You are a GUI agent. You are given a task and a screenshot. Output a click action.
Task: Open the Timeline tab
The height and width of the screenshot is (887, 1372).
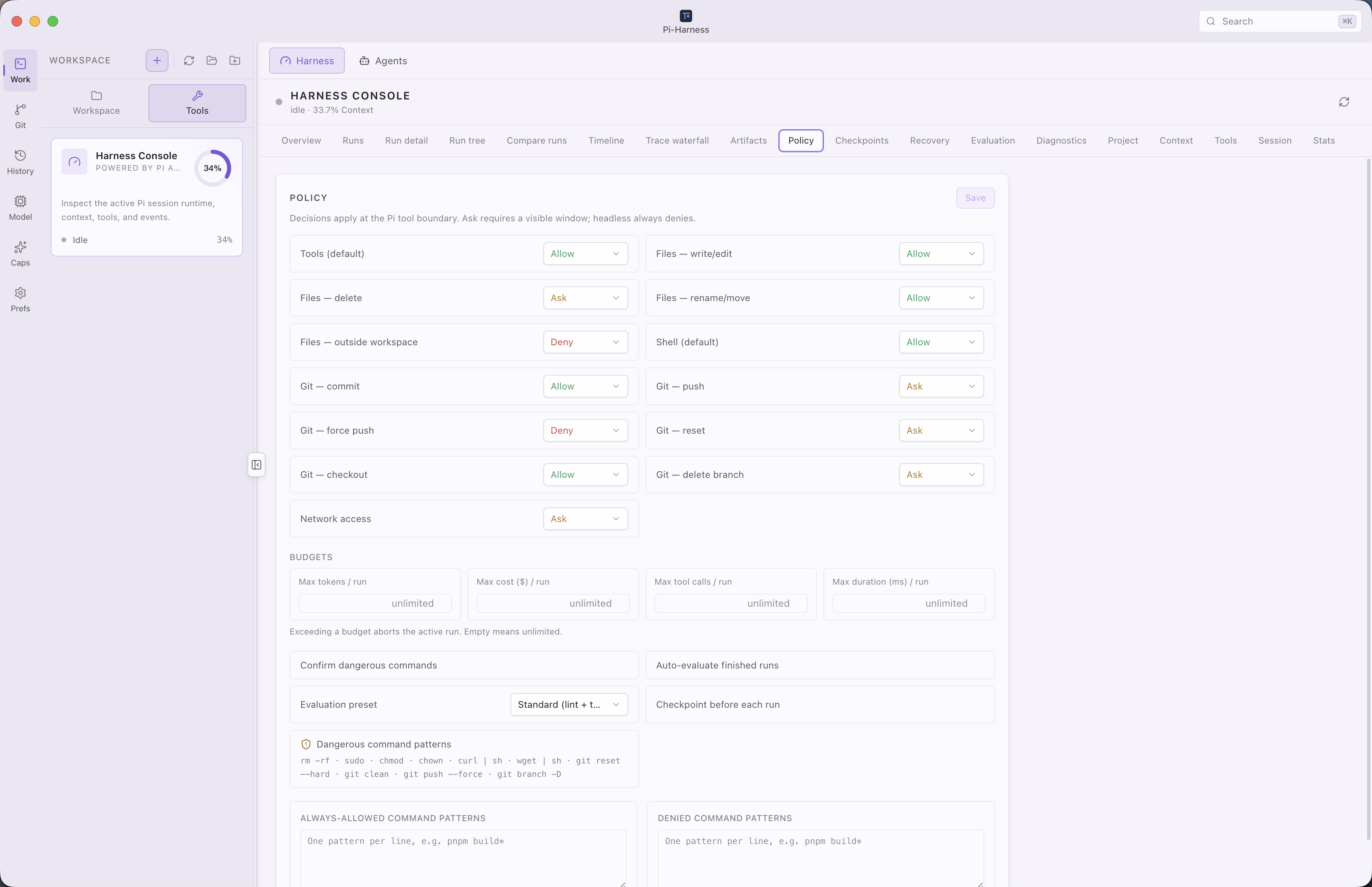click(606, 141)
